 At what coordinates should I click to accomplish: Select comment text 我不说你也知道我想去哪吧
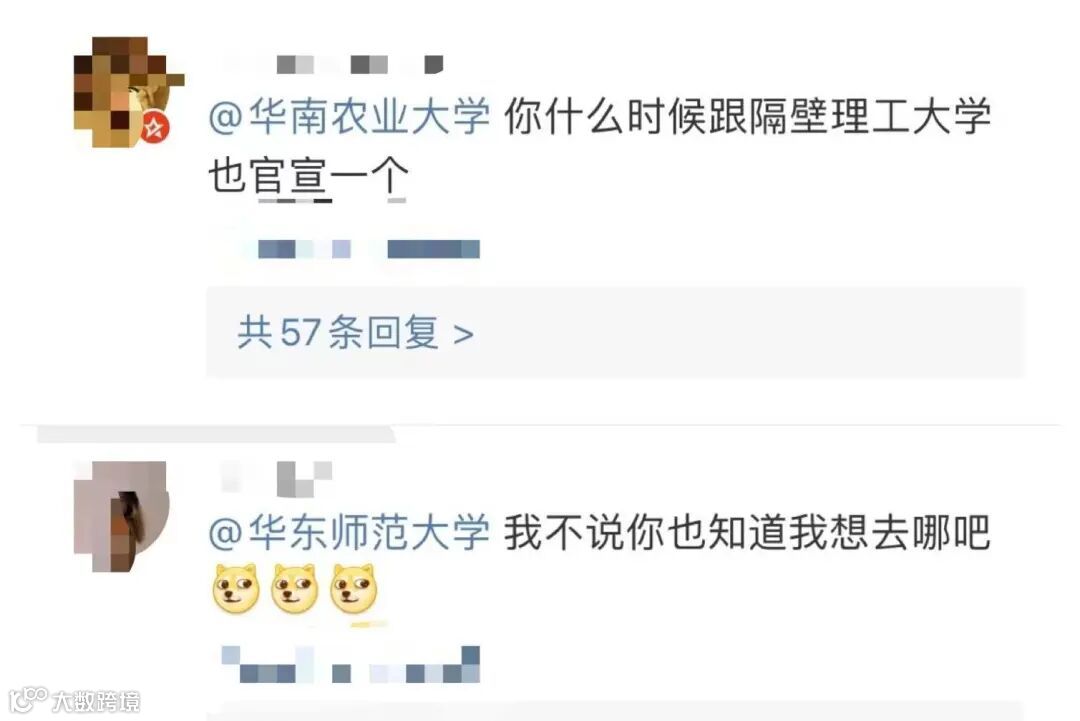pos(747,532)
